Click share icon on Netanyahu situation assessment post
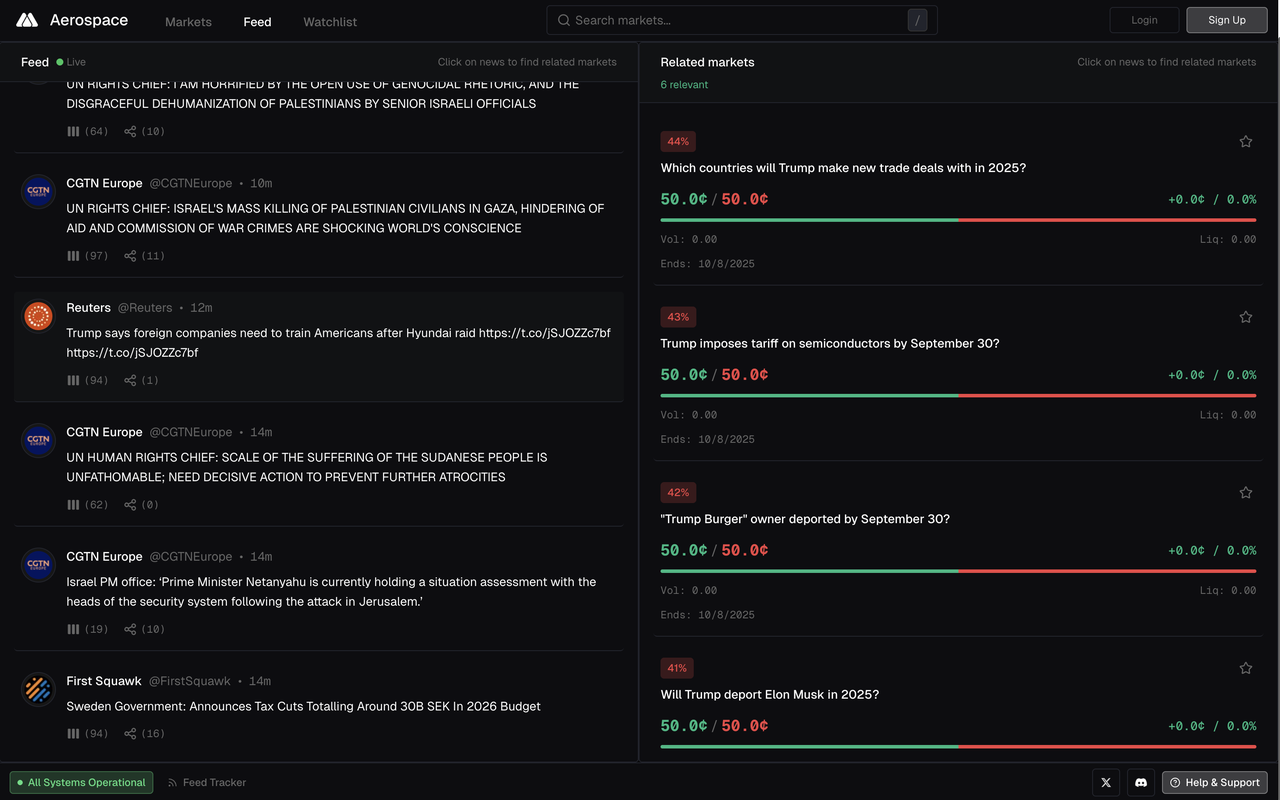1280x800 pixels. tap(130, 629)
